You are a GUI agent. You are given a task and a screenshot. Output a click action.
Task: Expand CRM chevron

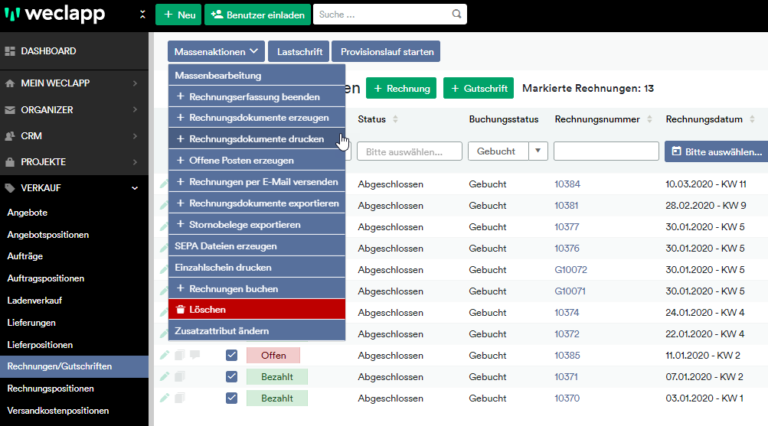tap(135, 136)
